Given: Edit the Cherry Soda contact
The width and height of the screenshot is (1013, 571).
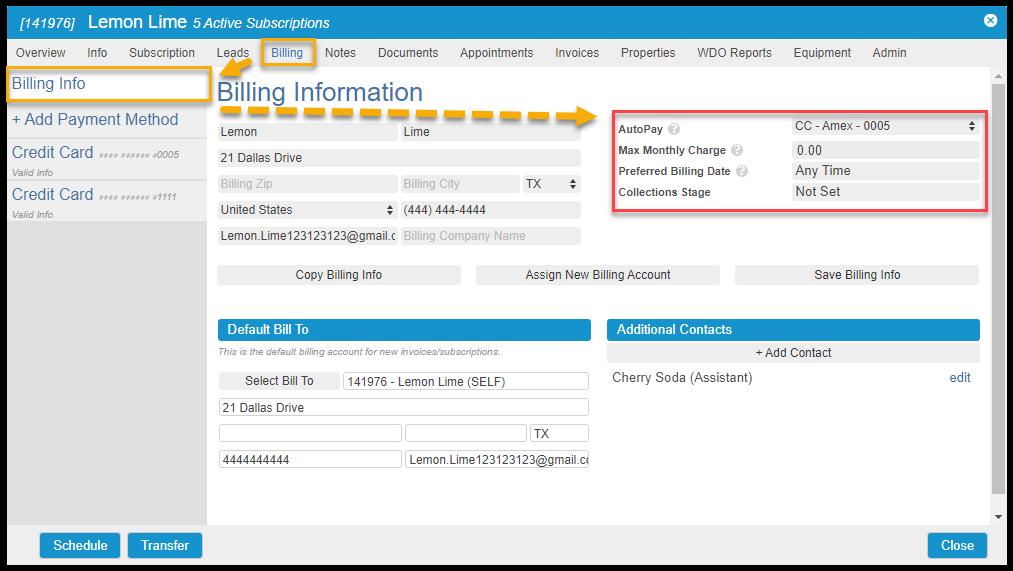Looking at the screenshot, I should [x=959, y=378].
